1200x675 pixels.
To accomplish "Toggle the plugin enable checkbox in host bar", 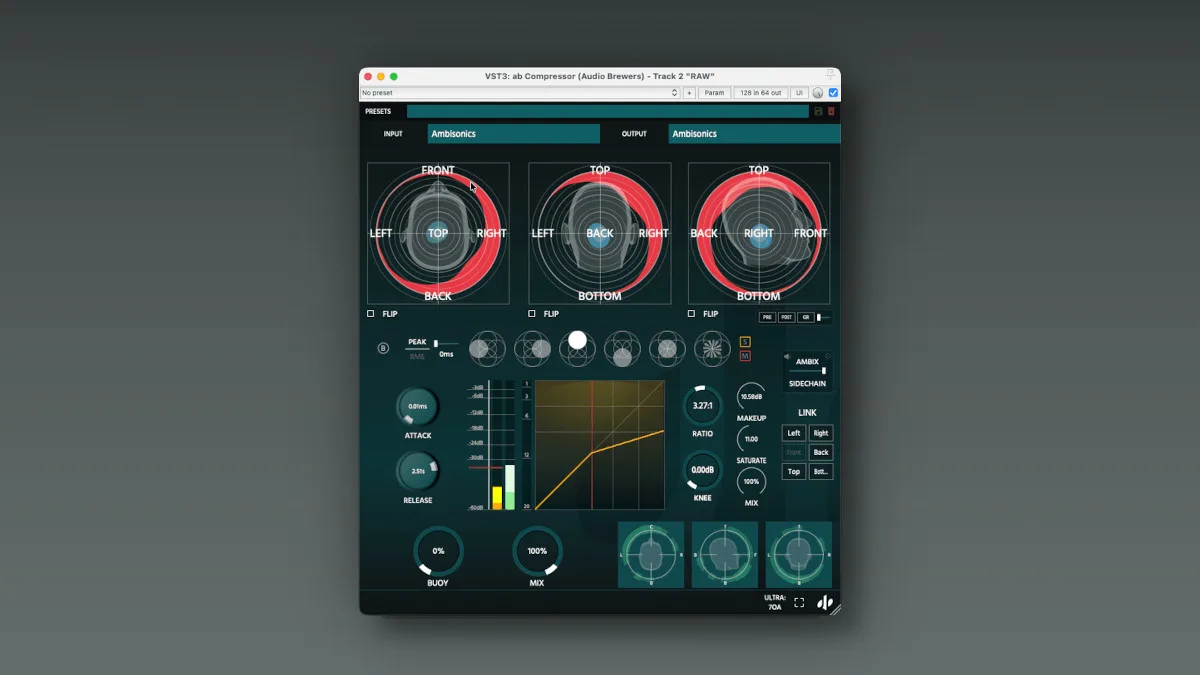I will 834,93.
